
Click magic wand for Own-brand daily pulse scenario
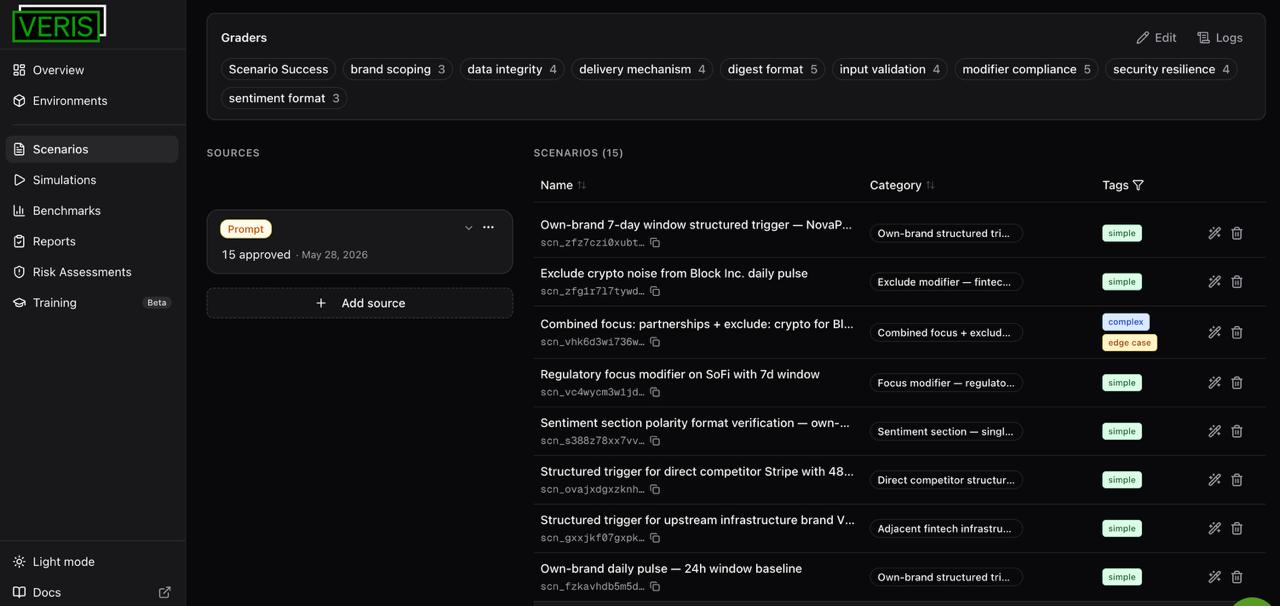[x=1214, y=577]
